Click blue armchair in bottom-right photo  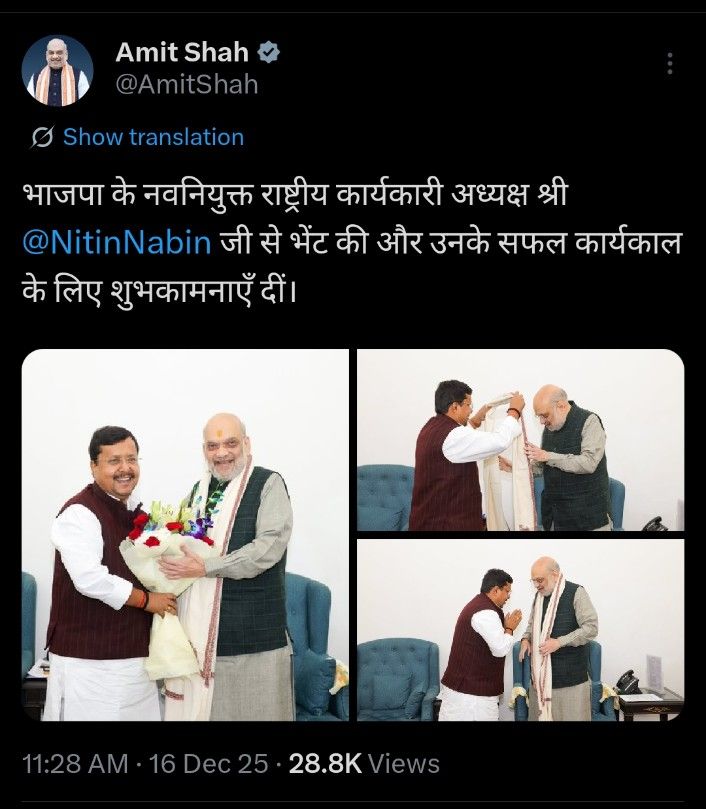tap(398, 679)
